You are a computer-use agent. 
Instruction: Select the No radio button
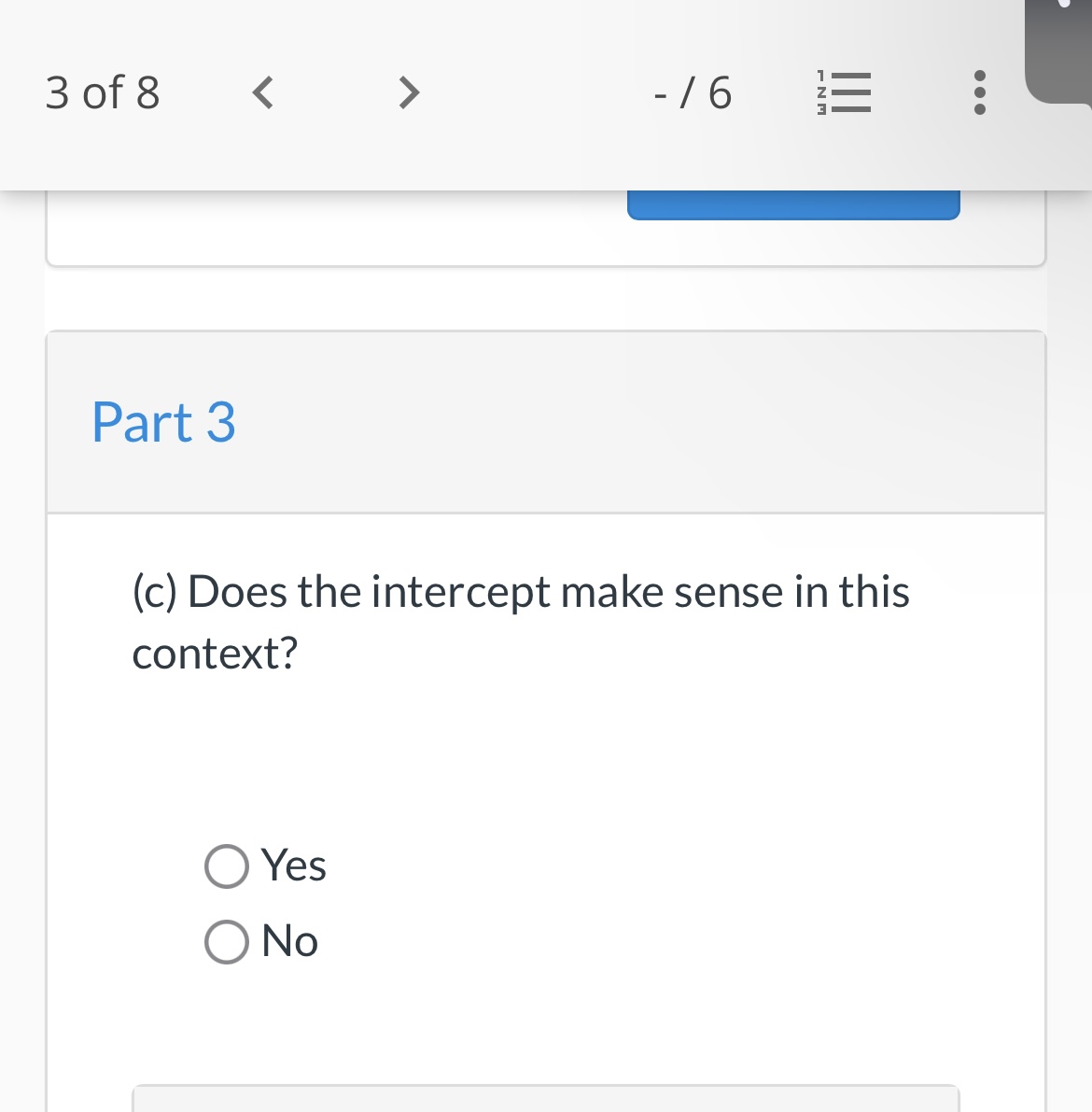(x=226, y=942)
